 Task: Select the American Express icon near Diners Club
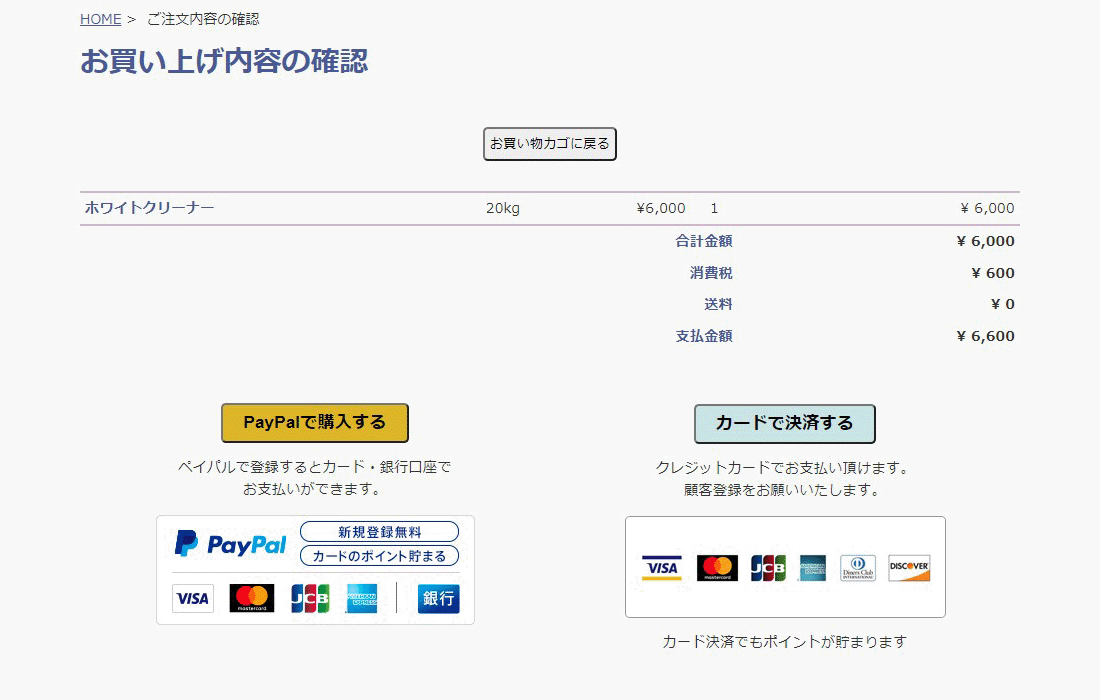(812, 567)
